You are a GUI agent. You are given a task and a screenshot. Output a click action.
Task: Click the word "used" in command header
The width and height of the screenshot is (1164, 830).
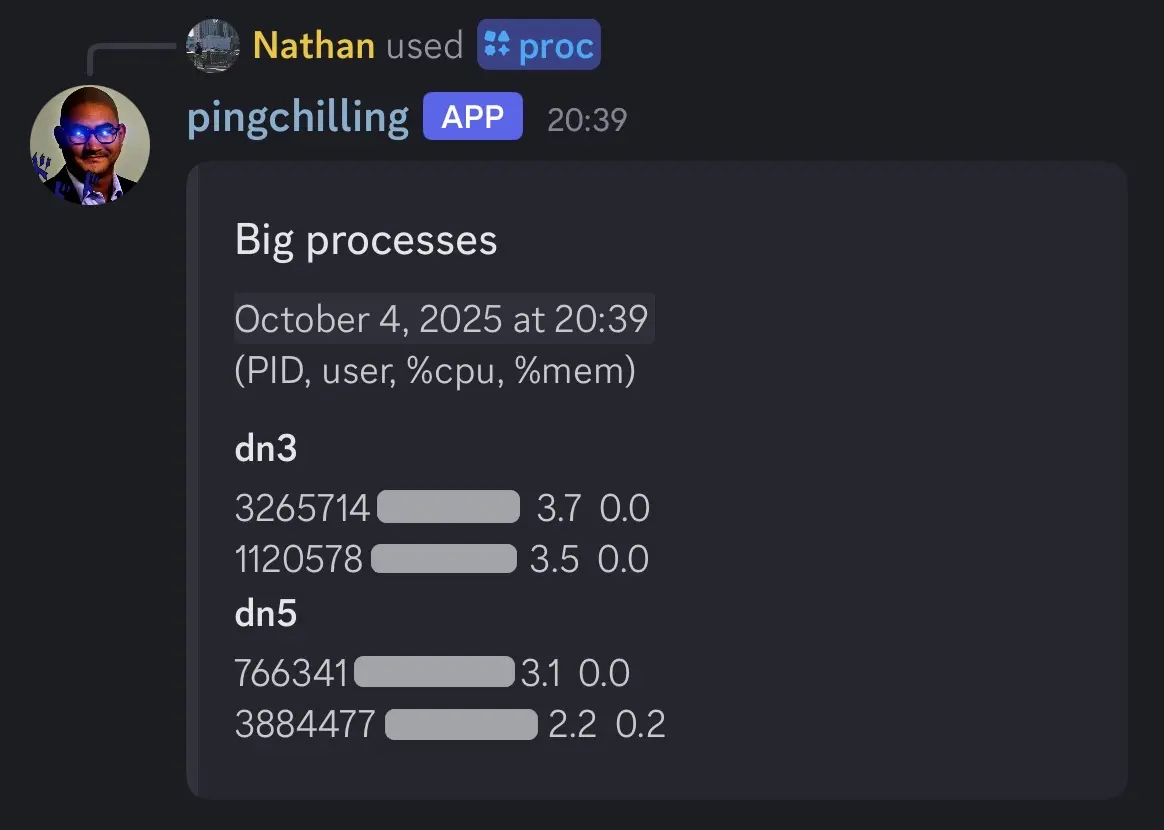click(425, 46)
